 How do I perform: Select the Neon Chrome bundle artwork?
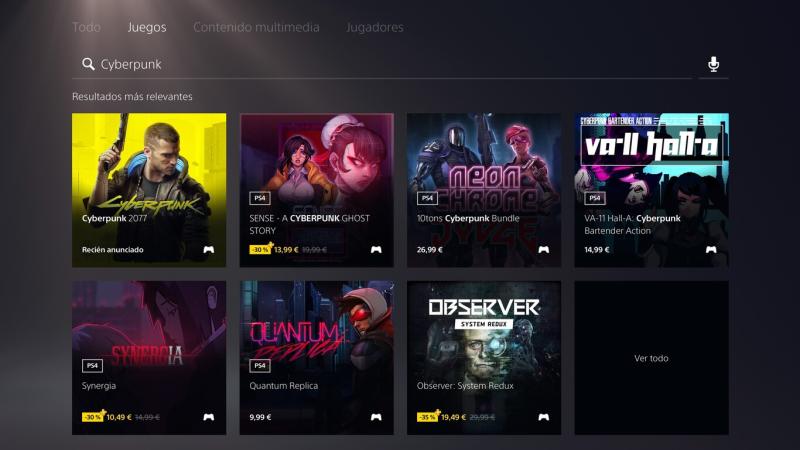(x=484, y=190)
